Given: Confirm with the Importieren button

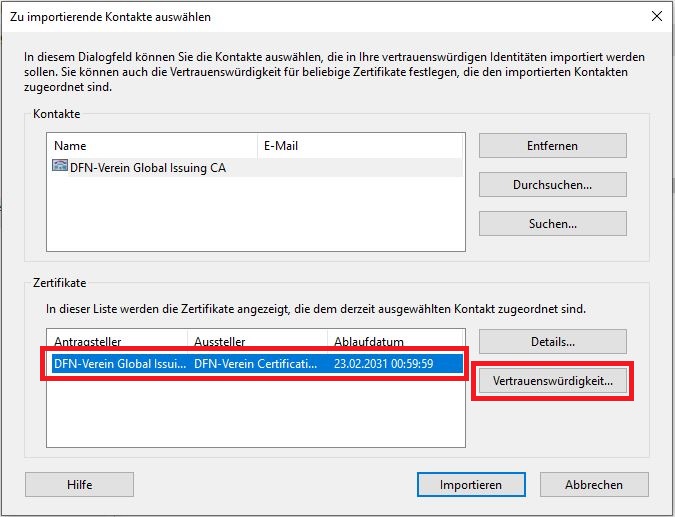Looking at the screenshot, I should click(x=470, y=485).
